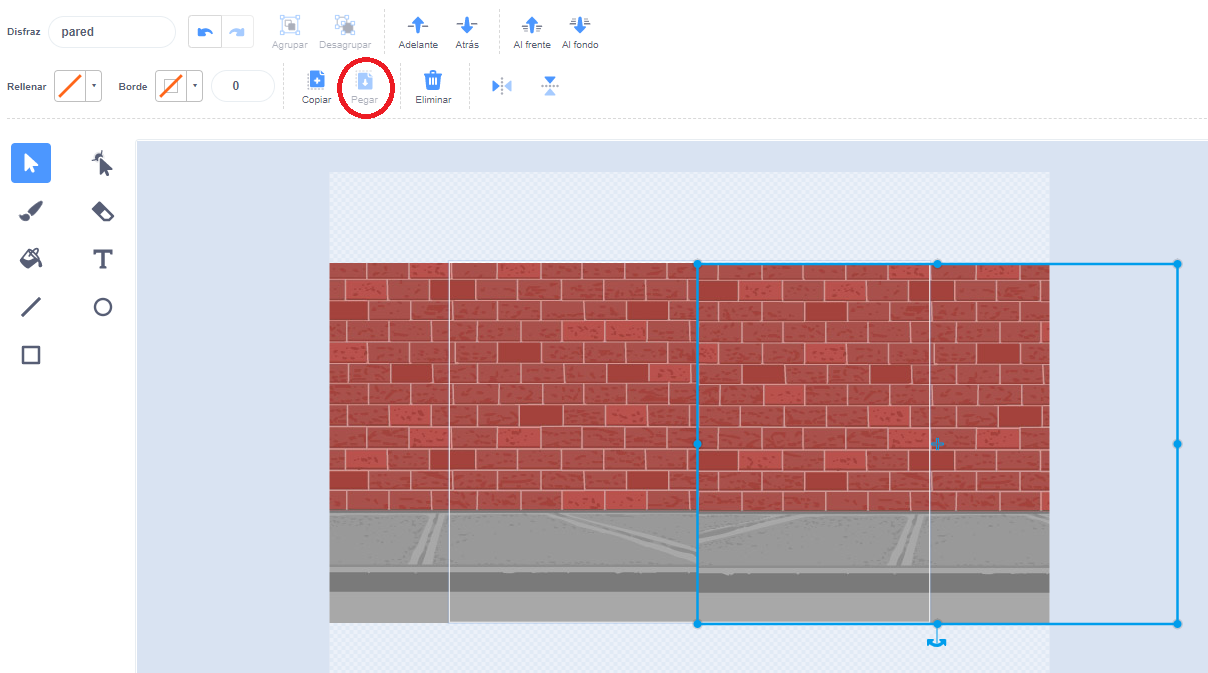Click the border width number field

click(242, 86)
